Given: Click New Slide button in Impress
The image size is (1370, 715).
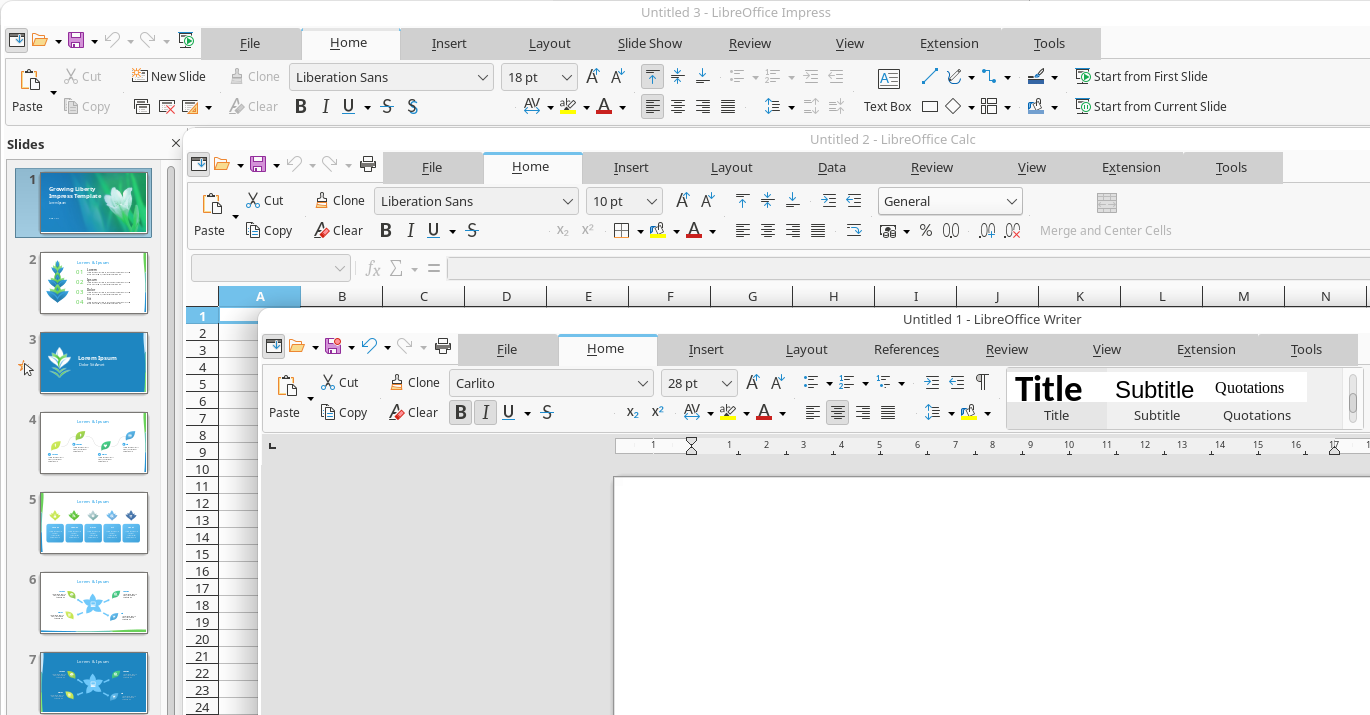Looking at the screenshot, I should click(x=168, y=76).
